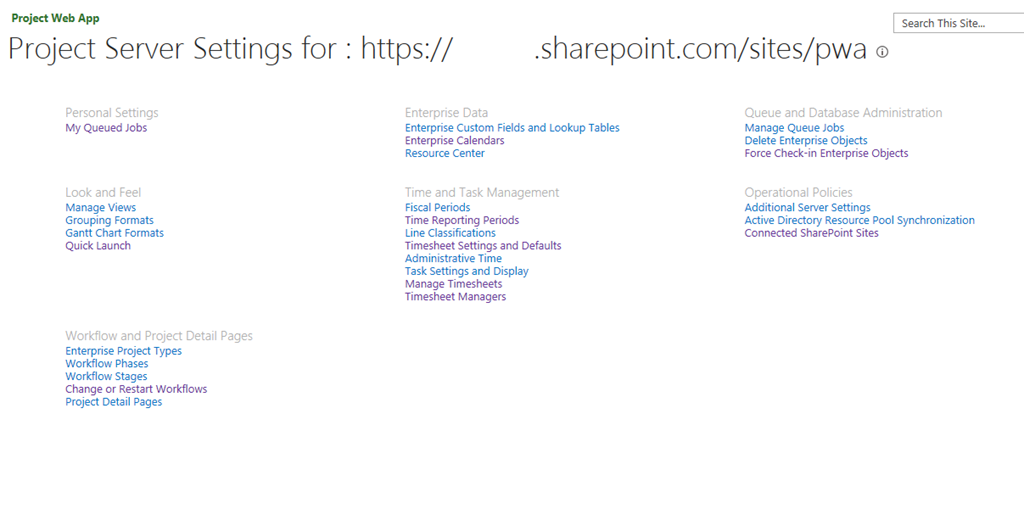Open the Resource Center link

[445, 154]
